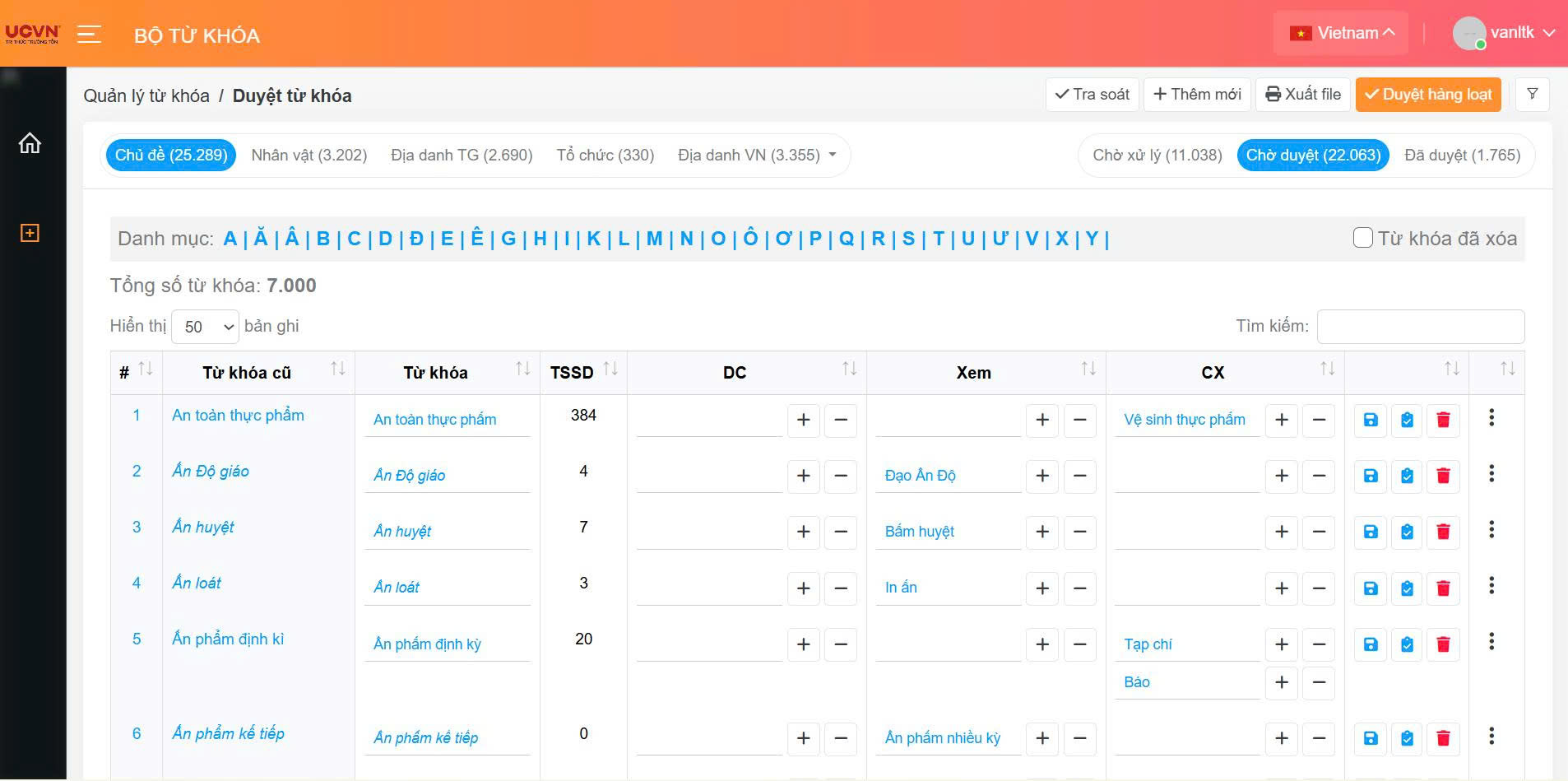Remove the CX entry Báo
Screen dimensions: 1568x781
(x=1319, y=682)
